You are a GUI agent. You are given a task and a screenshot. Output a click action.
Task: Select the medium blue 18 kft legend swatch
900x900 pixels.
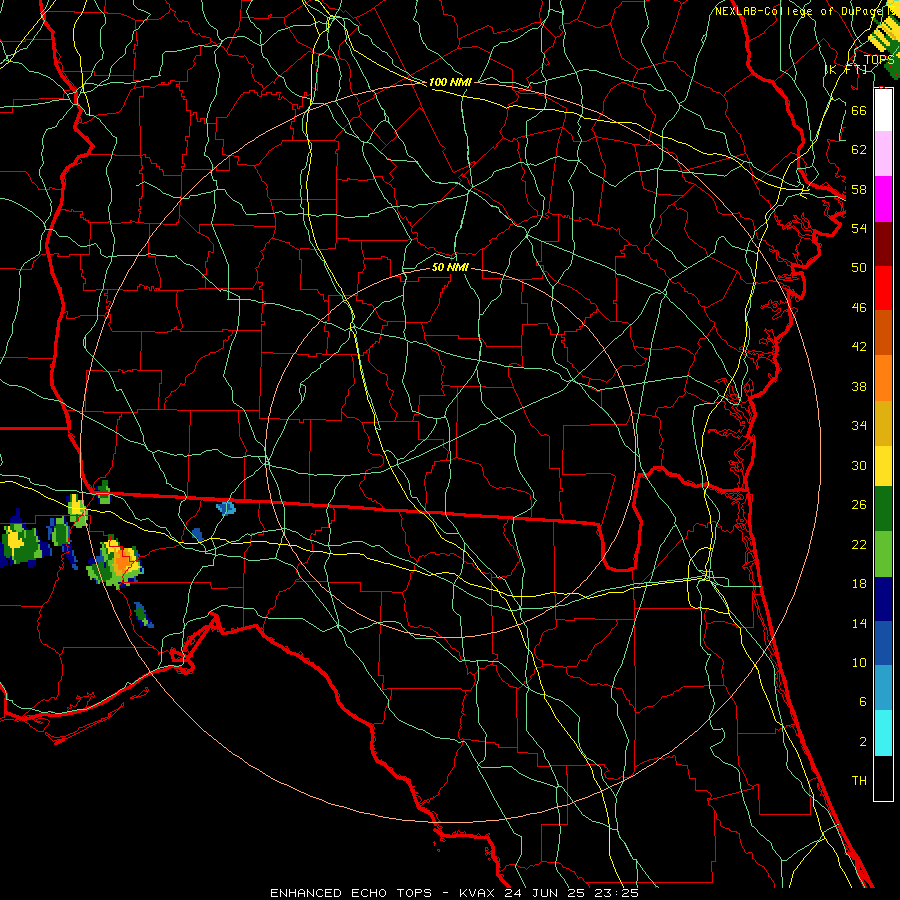click(883, 643)
